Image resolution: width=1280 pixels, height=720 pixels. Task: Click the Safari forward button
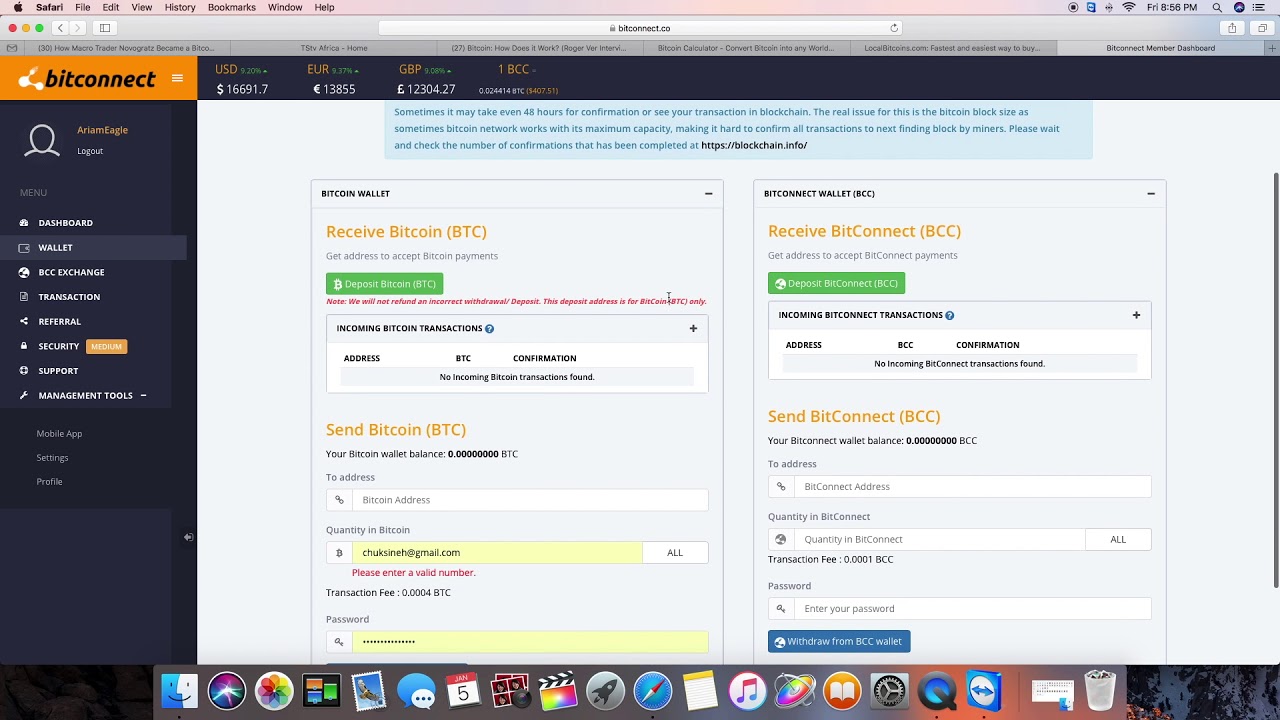coord(78,28)
